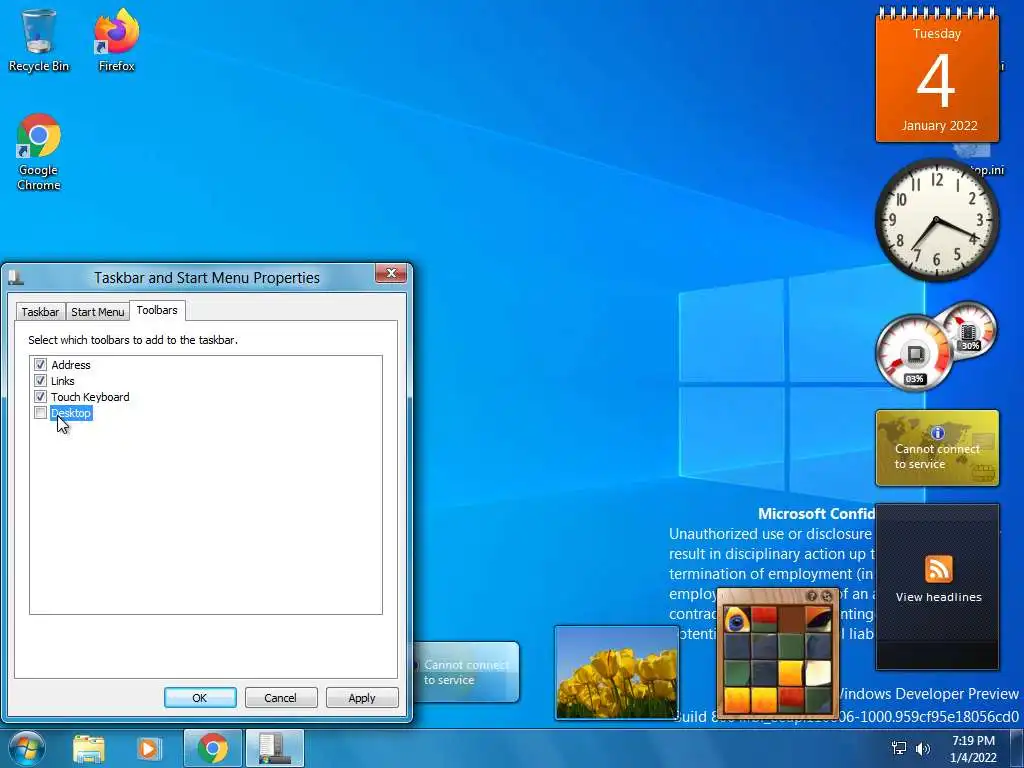
Task: Check the Desktop toolbar checkbox
Action: (40, 413)
